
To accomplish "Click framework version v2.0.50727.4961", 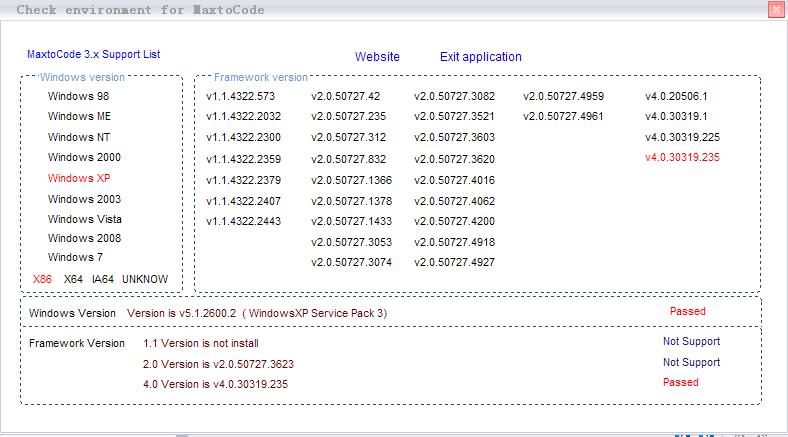I will [x=563, y=117].
